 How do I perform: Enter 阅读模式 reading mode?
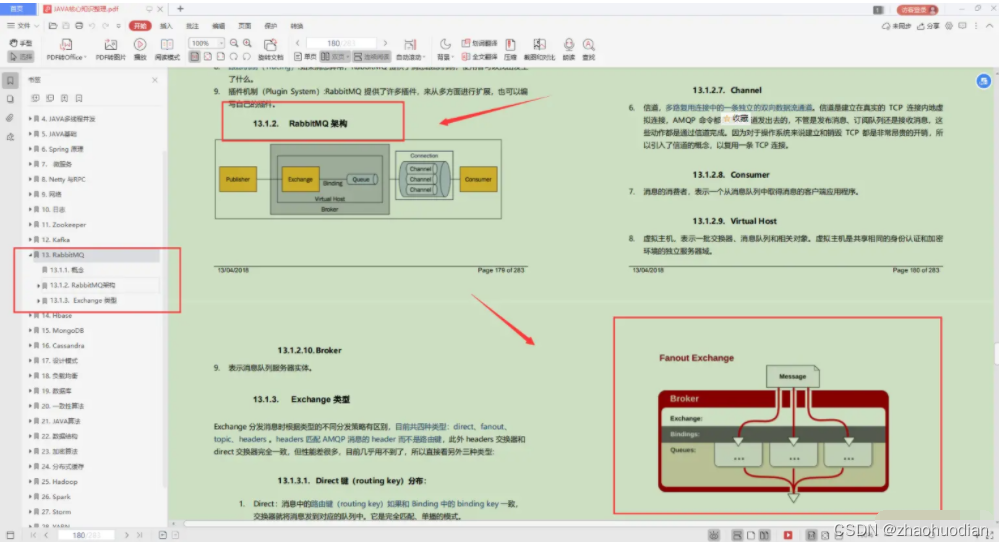pos(167,49)
